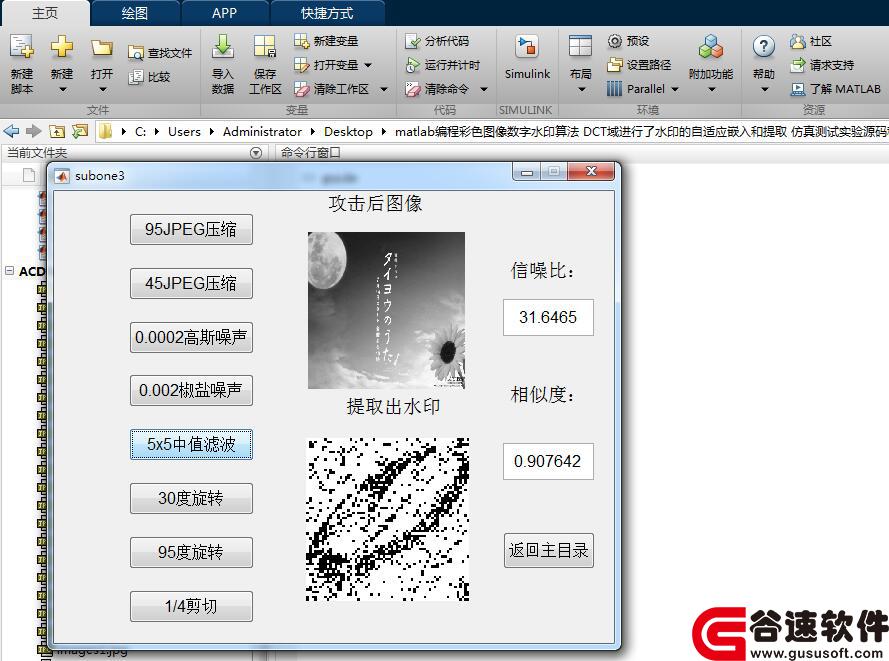
Task: Expand the 打开 dropdown arrow
Action: click(x=103, y=90)
